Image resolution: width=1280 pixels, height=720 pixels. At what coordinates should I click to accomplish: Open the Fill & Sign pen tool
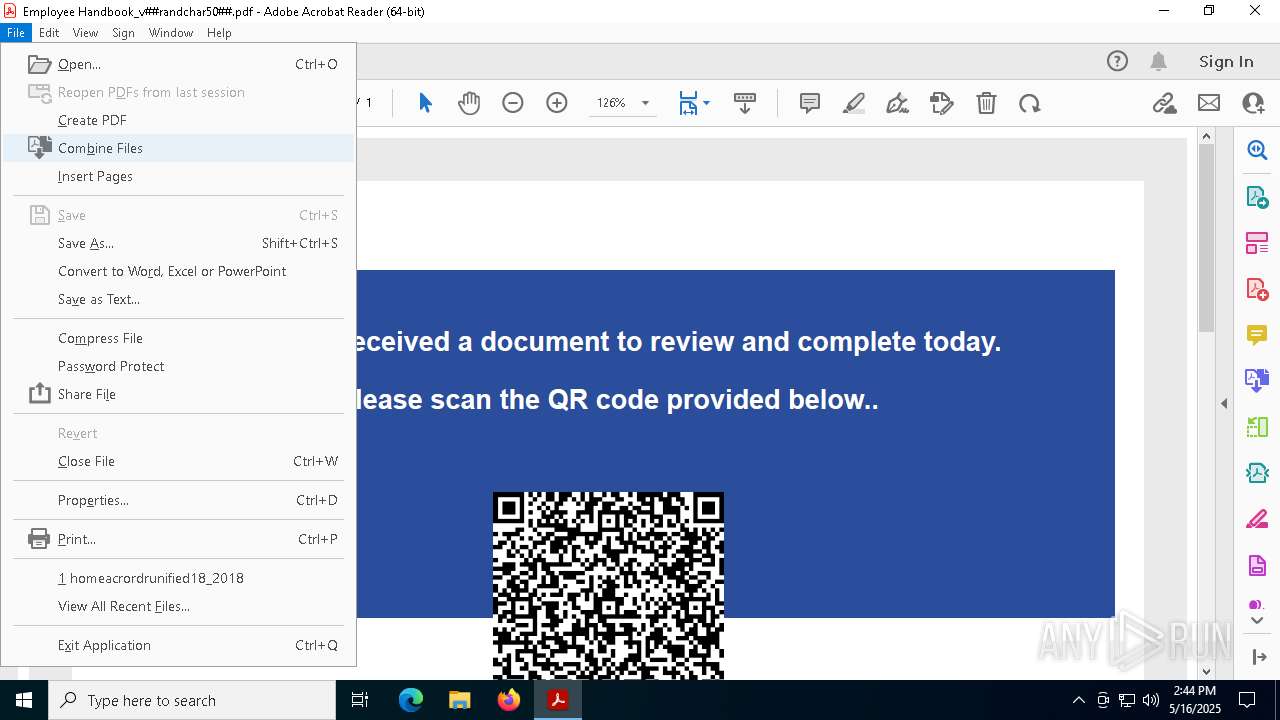tap(898, 103)
